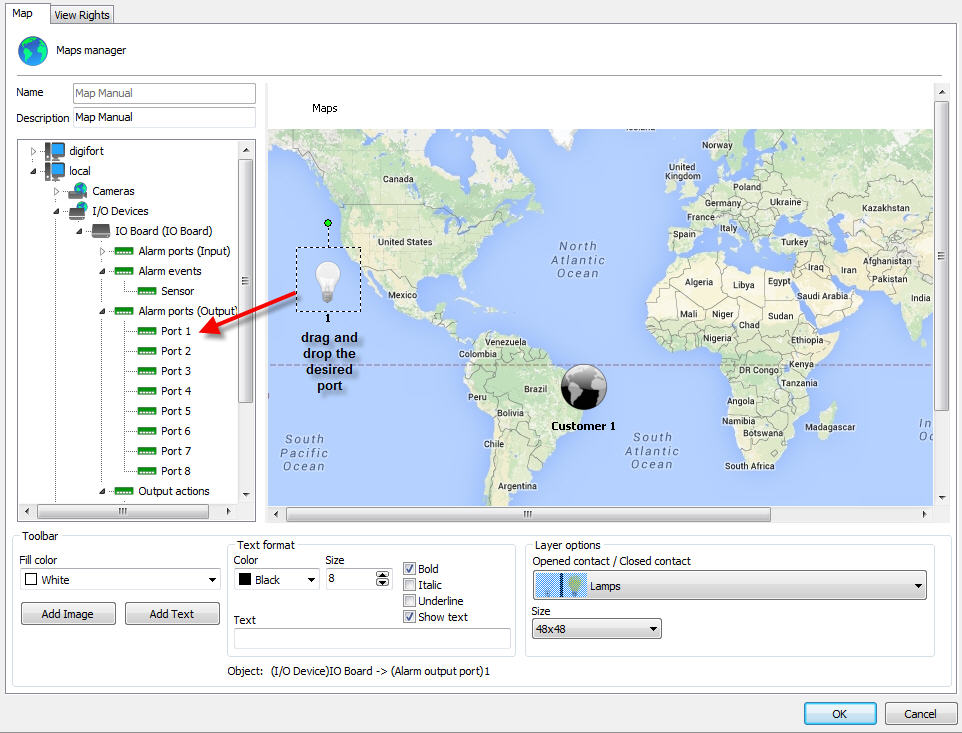Expand the Alarm ports (Input) node

[102, 251]
